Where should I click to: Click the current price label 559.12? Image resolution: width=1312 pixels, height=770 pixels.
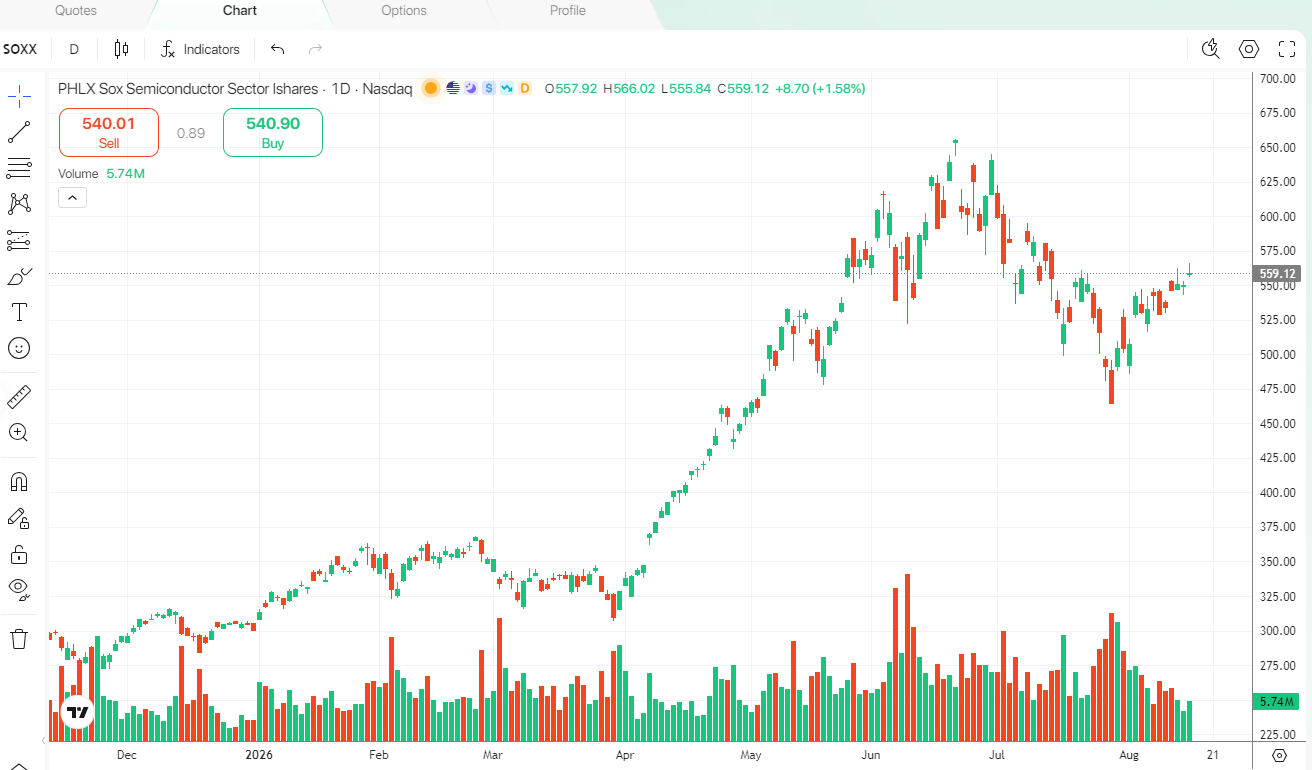(x=1278, y=273)
